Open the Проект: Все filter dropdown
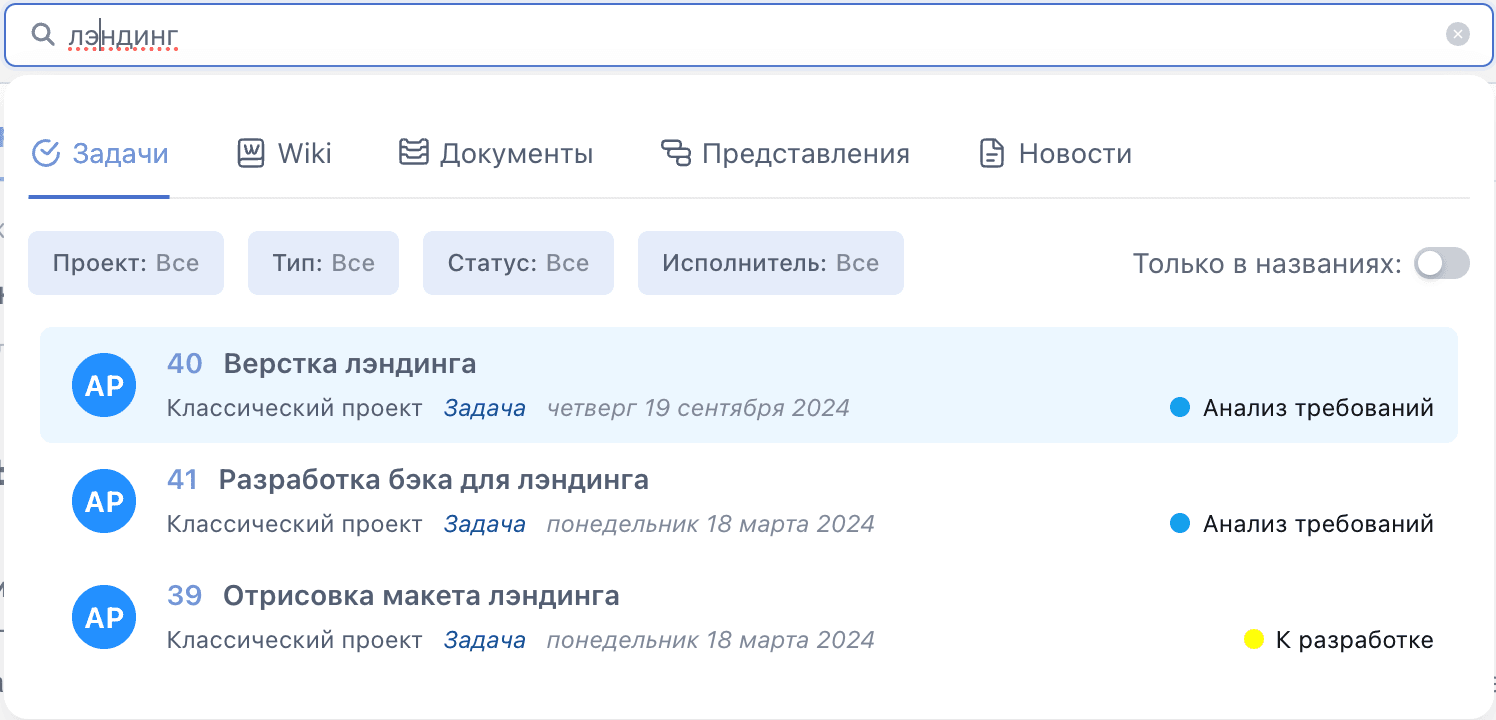 pyautogui.click(x=126, y=264)
